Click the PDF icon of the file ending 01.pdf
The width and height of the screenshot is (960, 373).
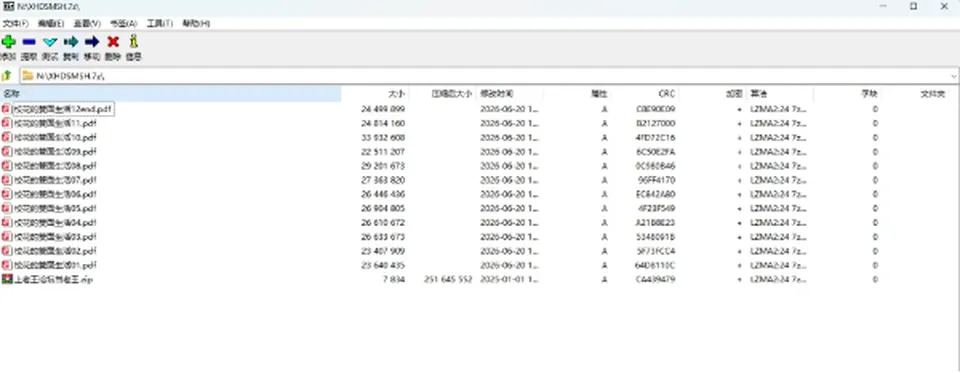click(7, 265)
